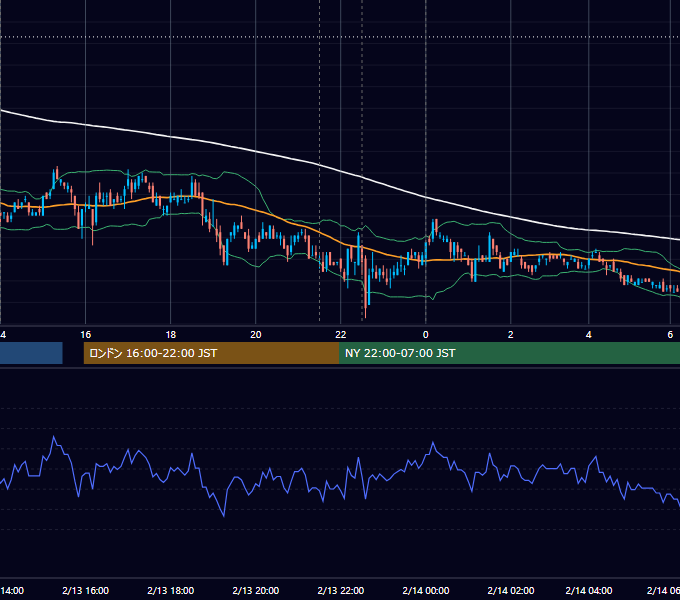Click the blue session bar before London

(31, 353)
